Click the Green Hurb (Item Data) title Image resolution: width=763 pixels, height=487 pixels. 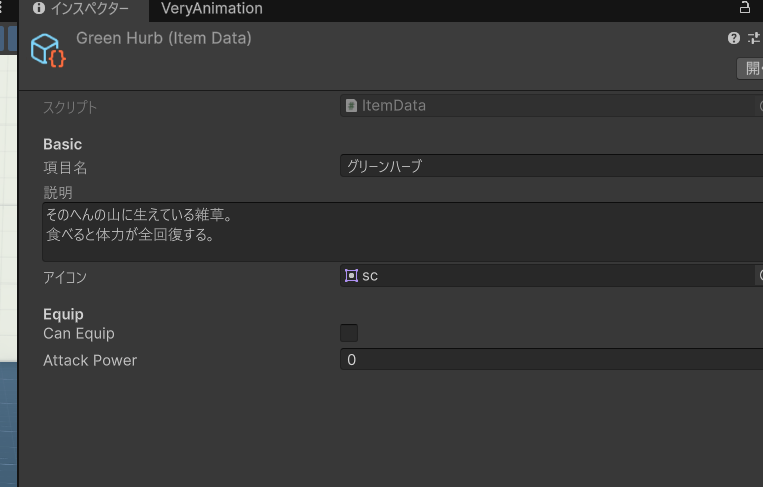point(164,38)
